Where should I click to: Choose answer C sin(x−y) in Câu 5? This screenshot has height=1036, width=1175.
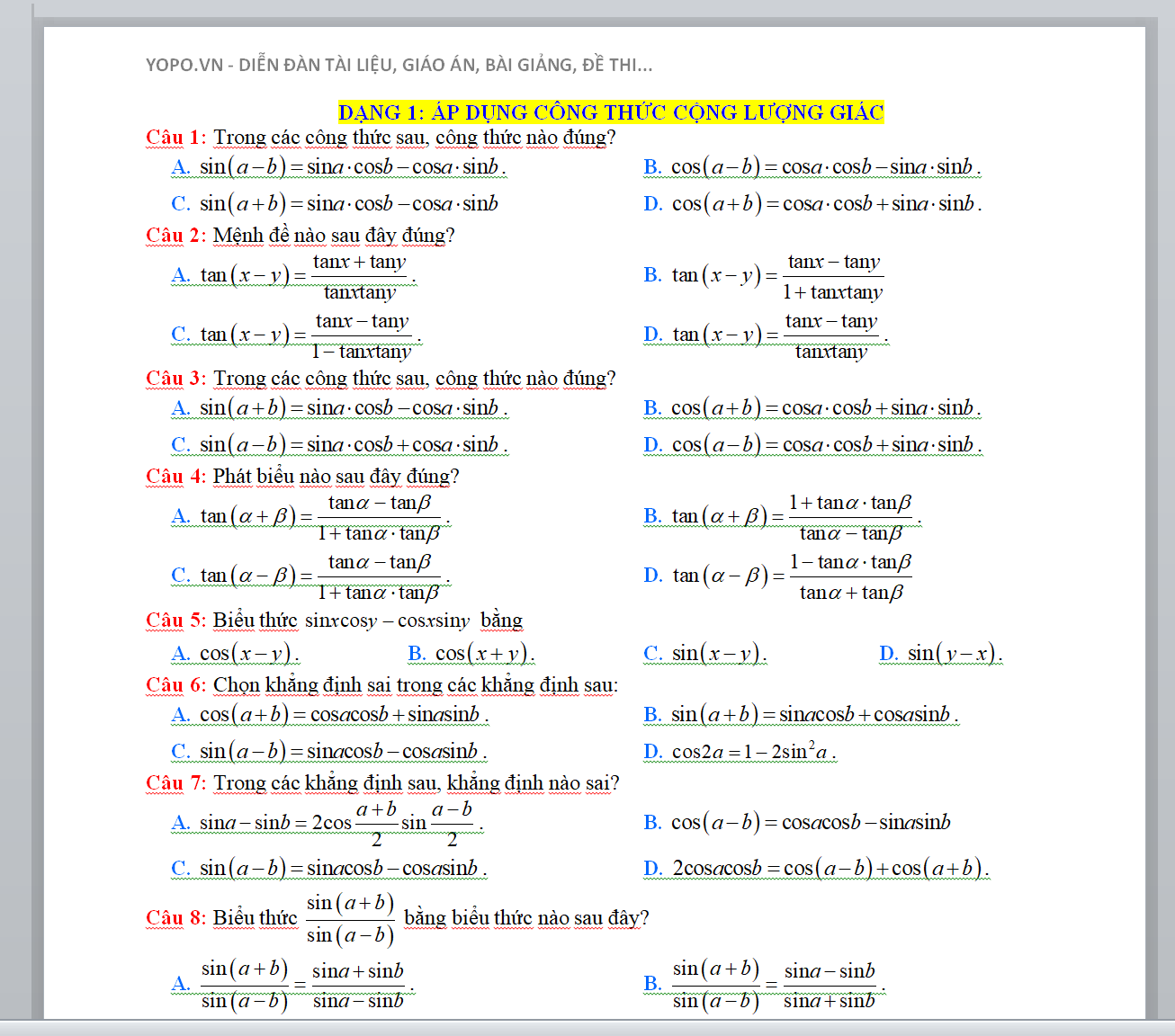pos(705,654)
